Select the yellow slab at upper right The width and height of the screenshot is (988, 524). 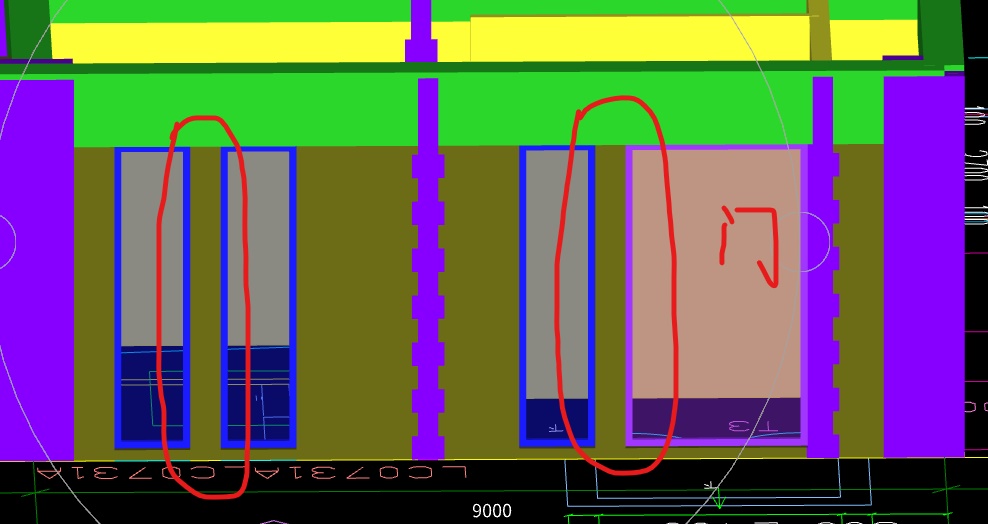click(640, 38)
